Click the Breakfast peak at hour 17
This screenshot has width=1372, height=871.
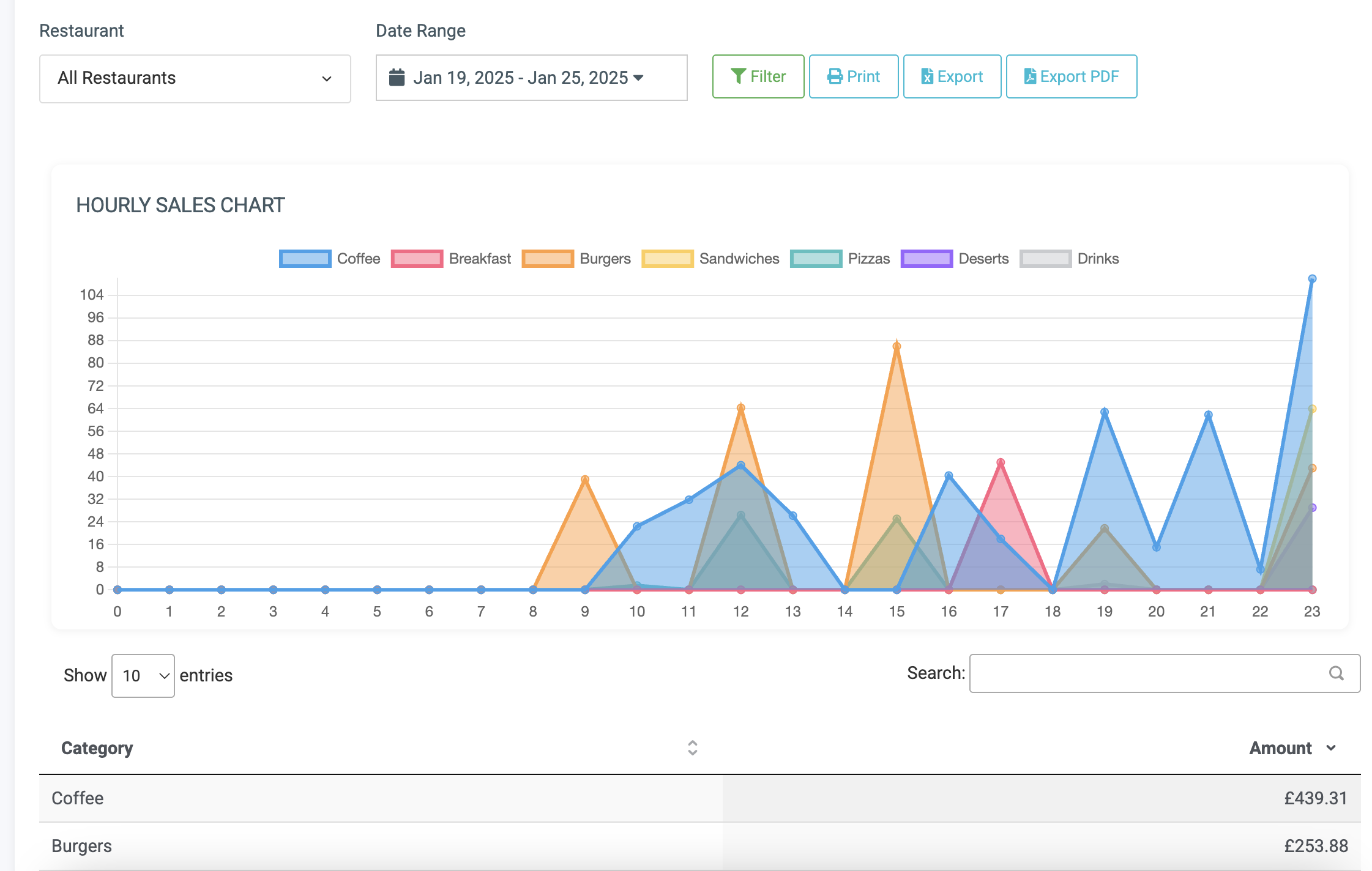click(1001, 462)
